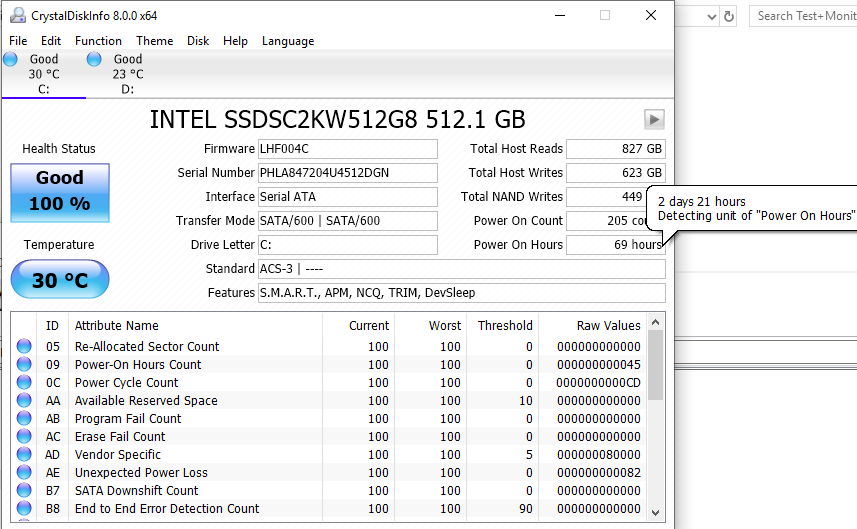Click raw value 0000000000CD

click(x=598, y=383)
